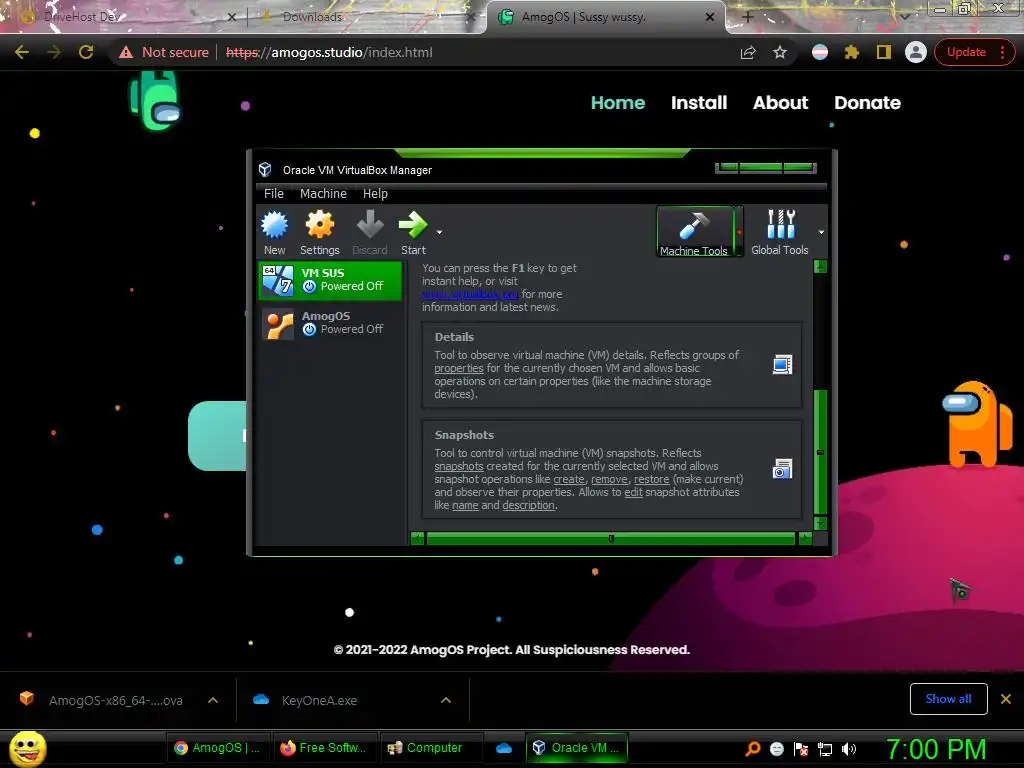Open a new browser tab
Screen dimensions: 1024x768
tap(748, 17)
